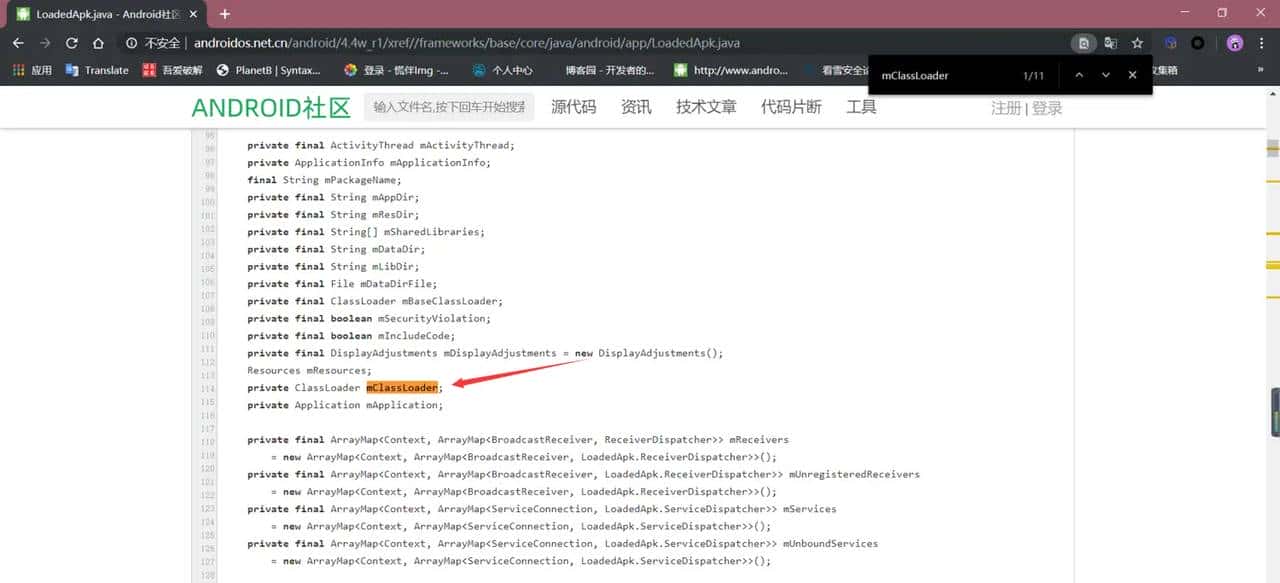Click the find-in-page icon in address bar
The height and width of the screenshot is (583, 1280).
click(x=1083, y=43)
